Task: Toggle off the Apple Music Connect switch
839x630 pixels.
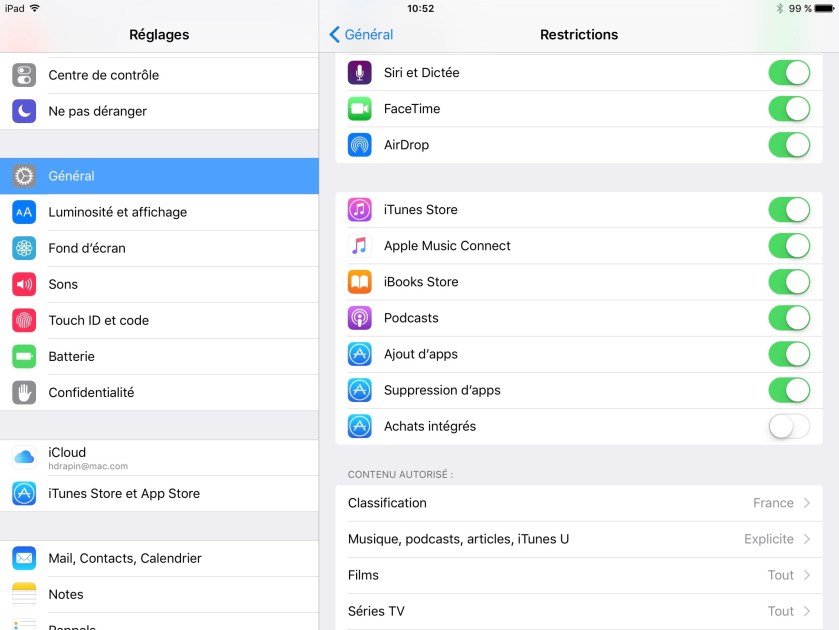Action: click(x=788, y=246)
